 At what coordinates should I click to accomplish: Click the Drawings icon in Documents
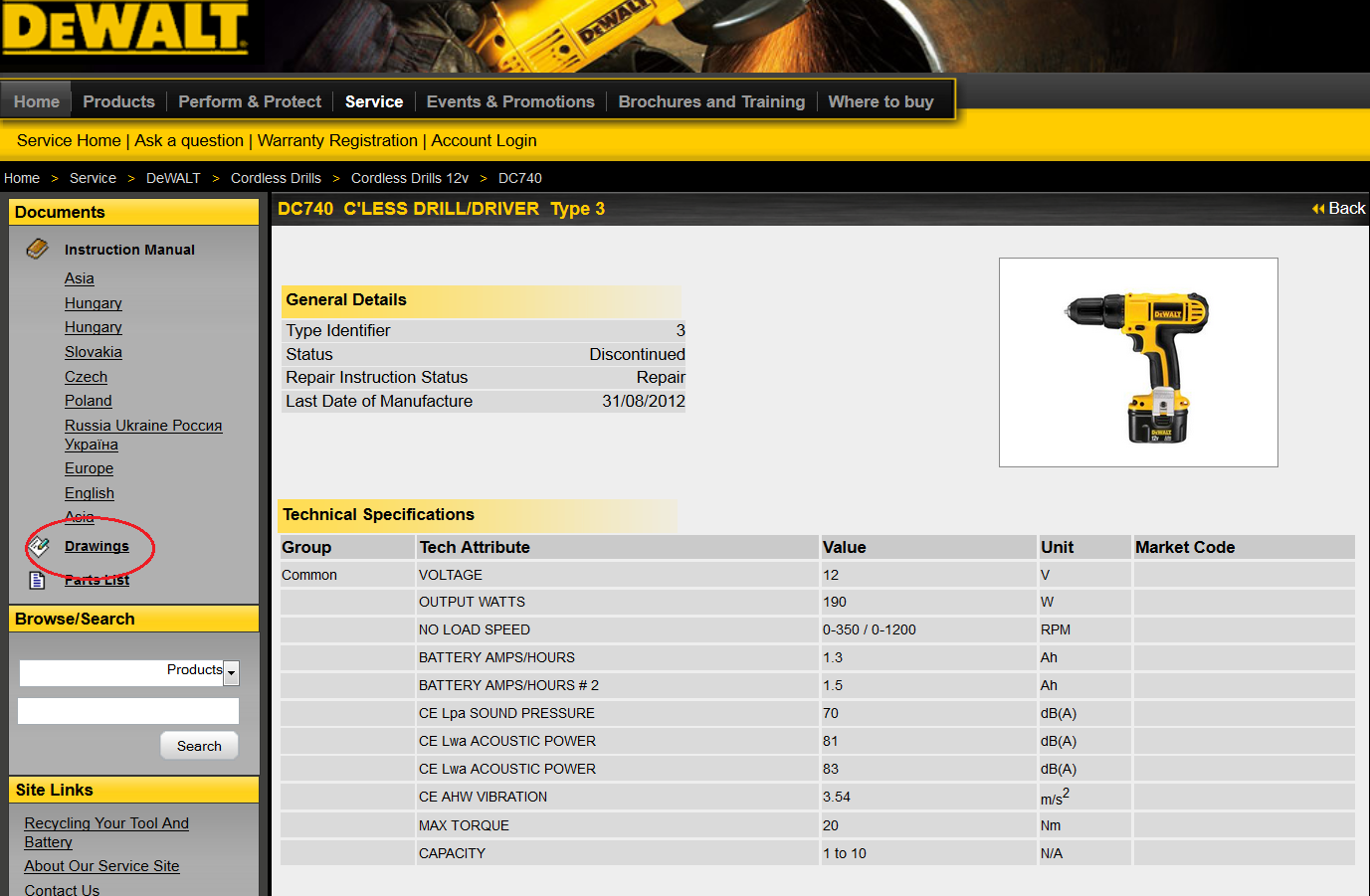tap(39, 546)
